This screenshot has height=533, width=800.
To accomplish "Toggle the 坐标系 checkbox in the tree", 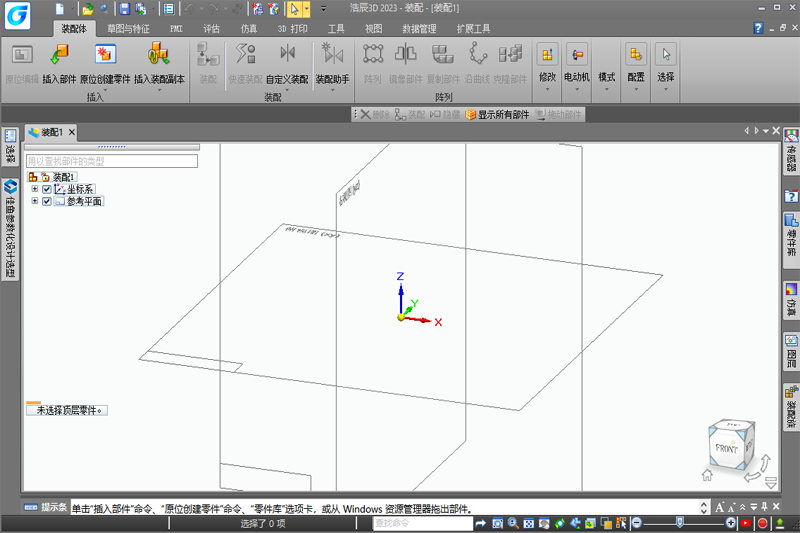I will pyautogui.click(x=46, y=189).
